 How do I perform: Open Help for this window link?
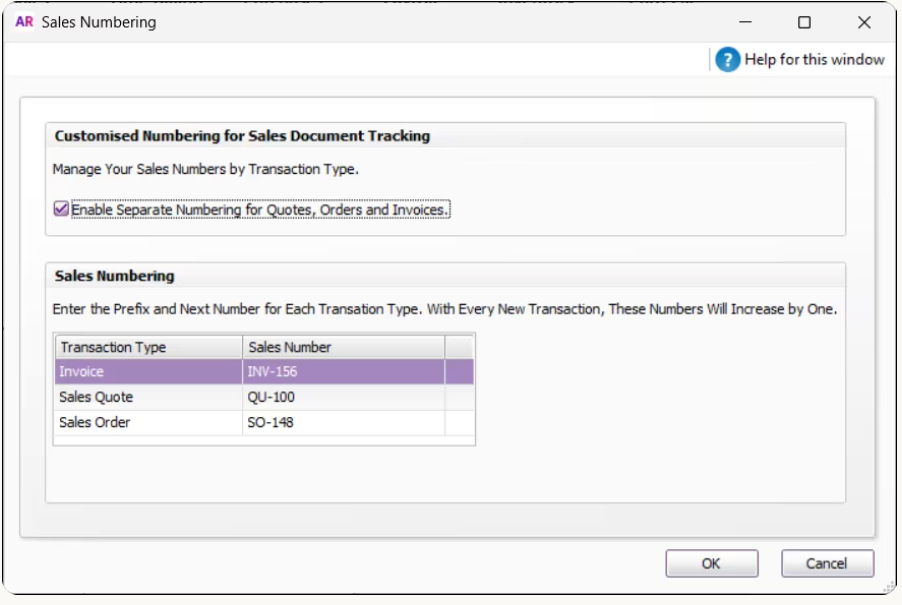tap(814, 59)
